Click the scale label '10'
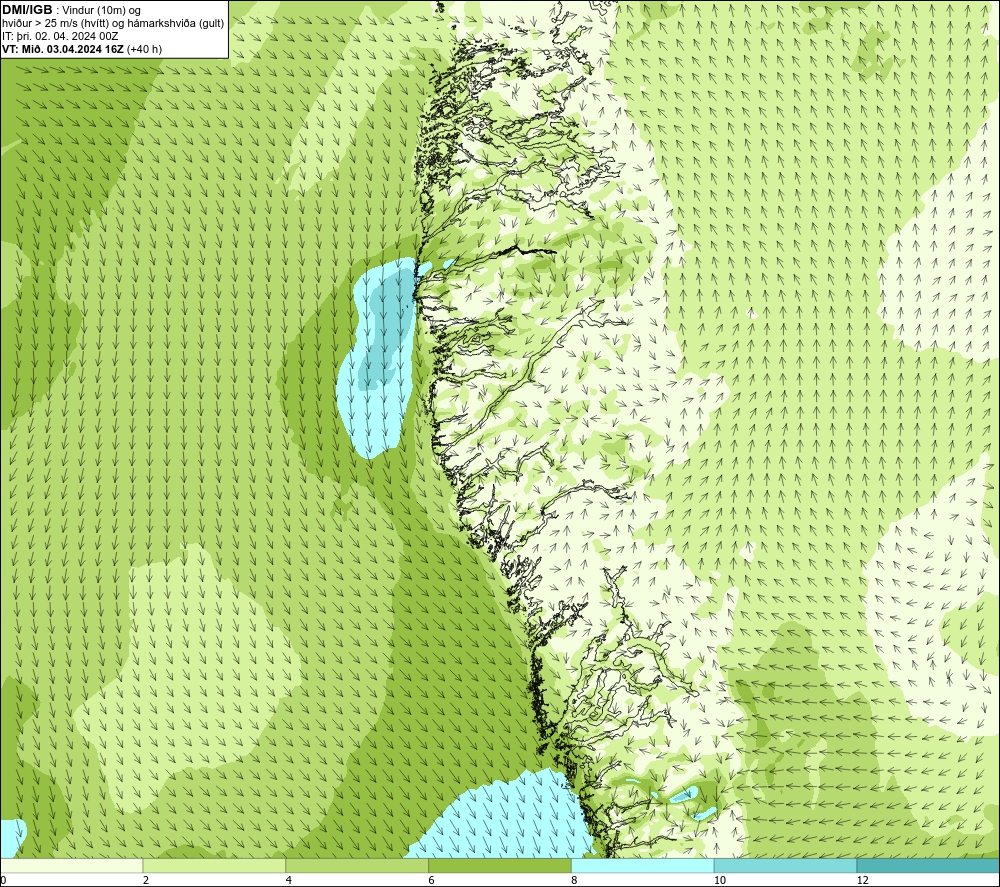This screenshot has height=887, width=1000. point(720,880)
